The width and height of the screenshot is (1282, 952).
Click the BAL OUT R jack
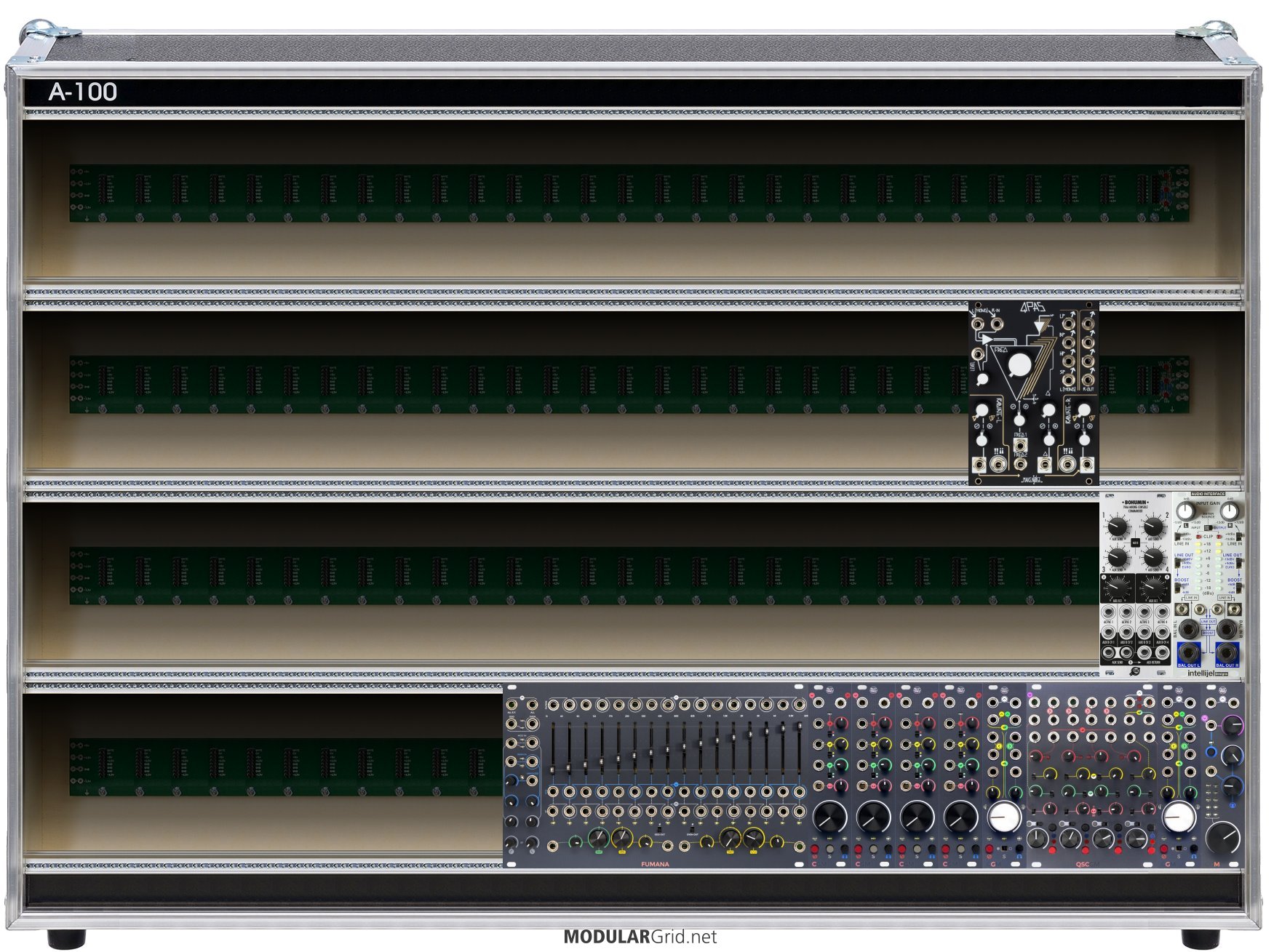(1227, 652)
